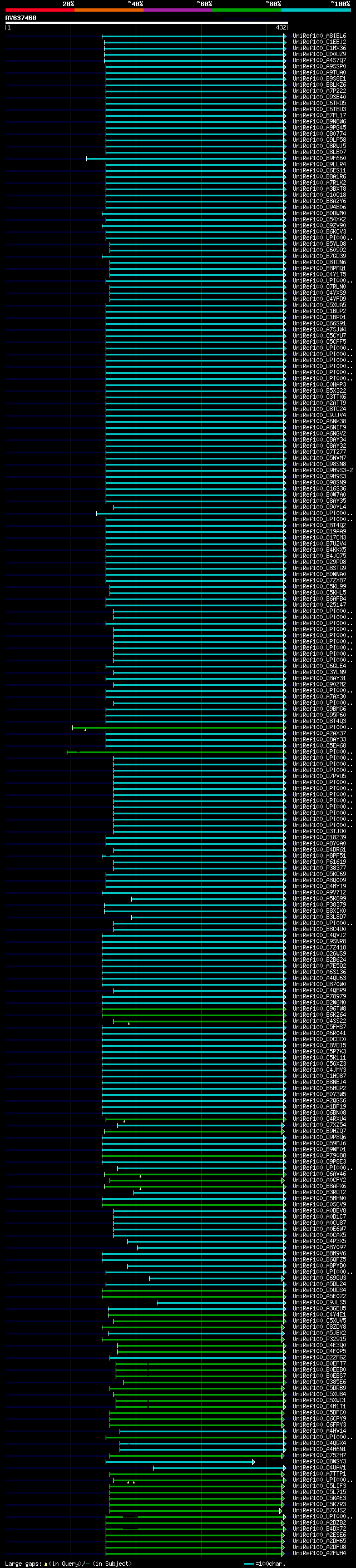The height and width of the screenshot is (1568, 356).
Task: Select hit label UniRef100_B7XJS2
Action: 319,1511
